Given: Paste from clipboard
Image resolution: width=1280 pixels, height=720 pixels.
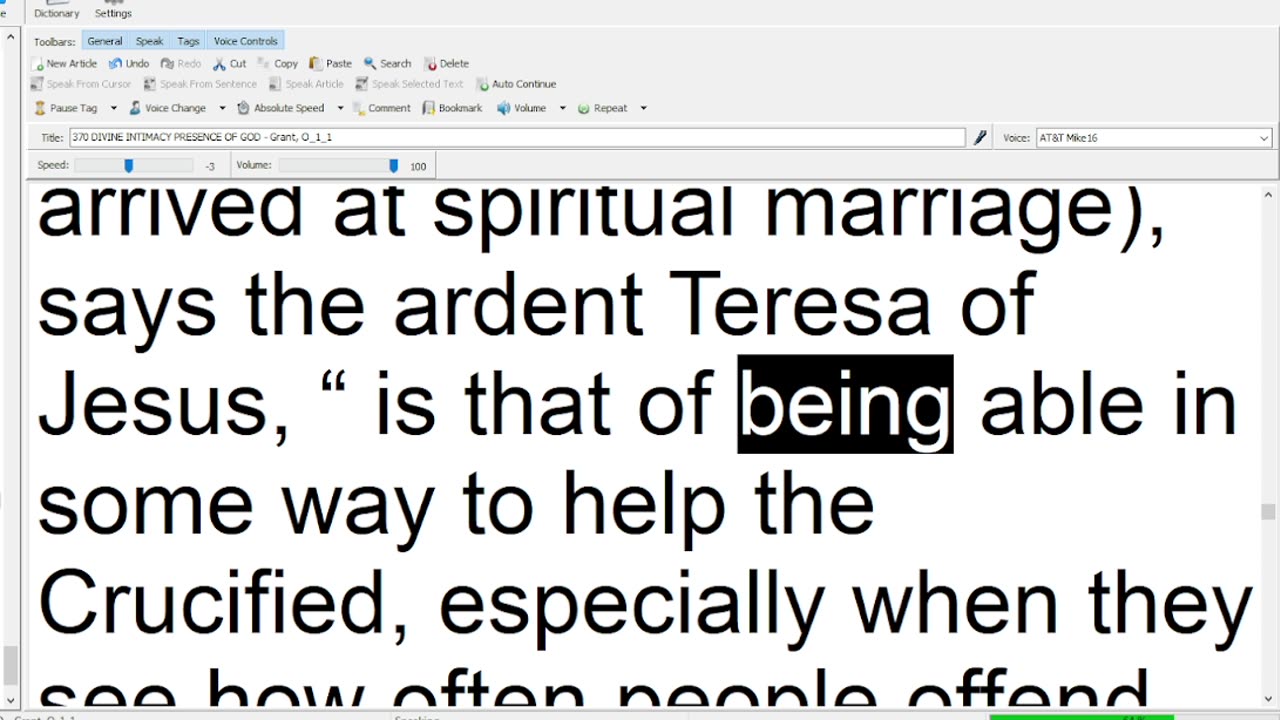Looking at the screenshot, I should 331,63.
